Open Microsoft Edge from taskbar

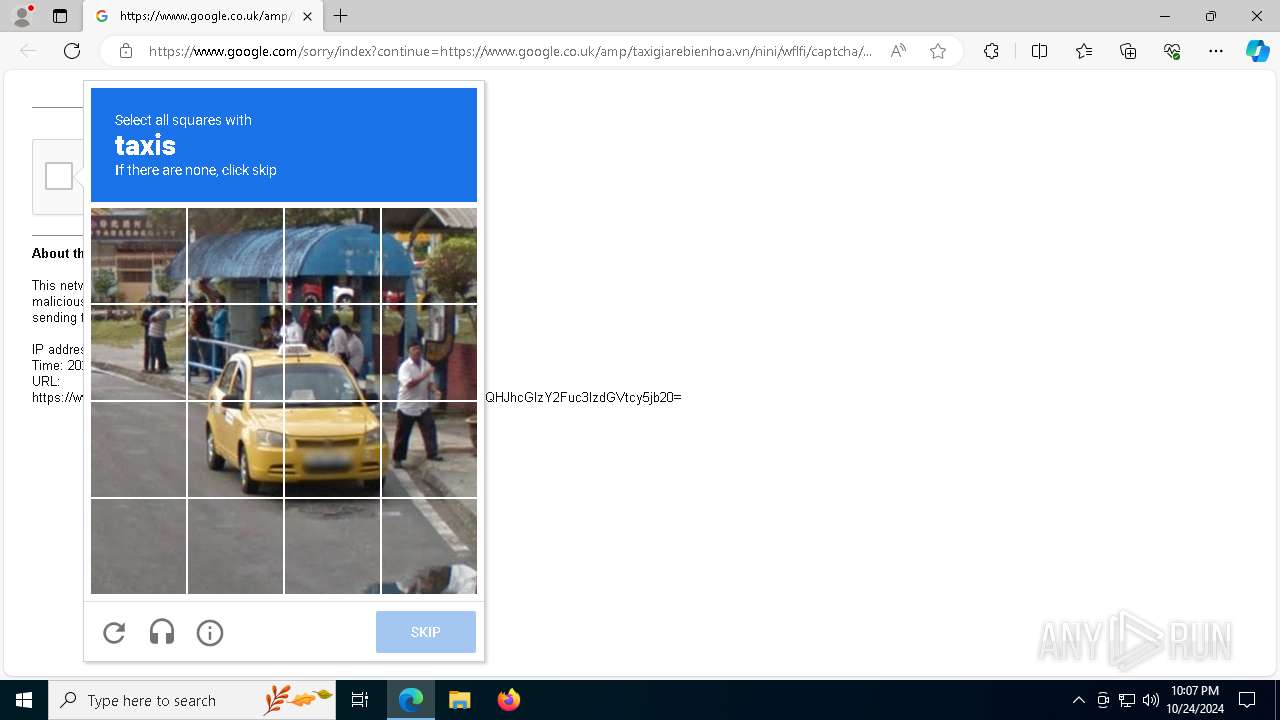[x=411, y=700]
